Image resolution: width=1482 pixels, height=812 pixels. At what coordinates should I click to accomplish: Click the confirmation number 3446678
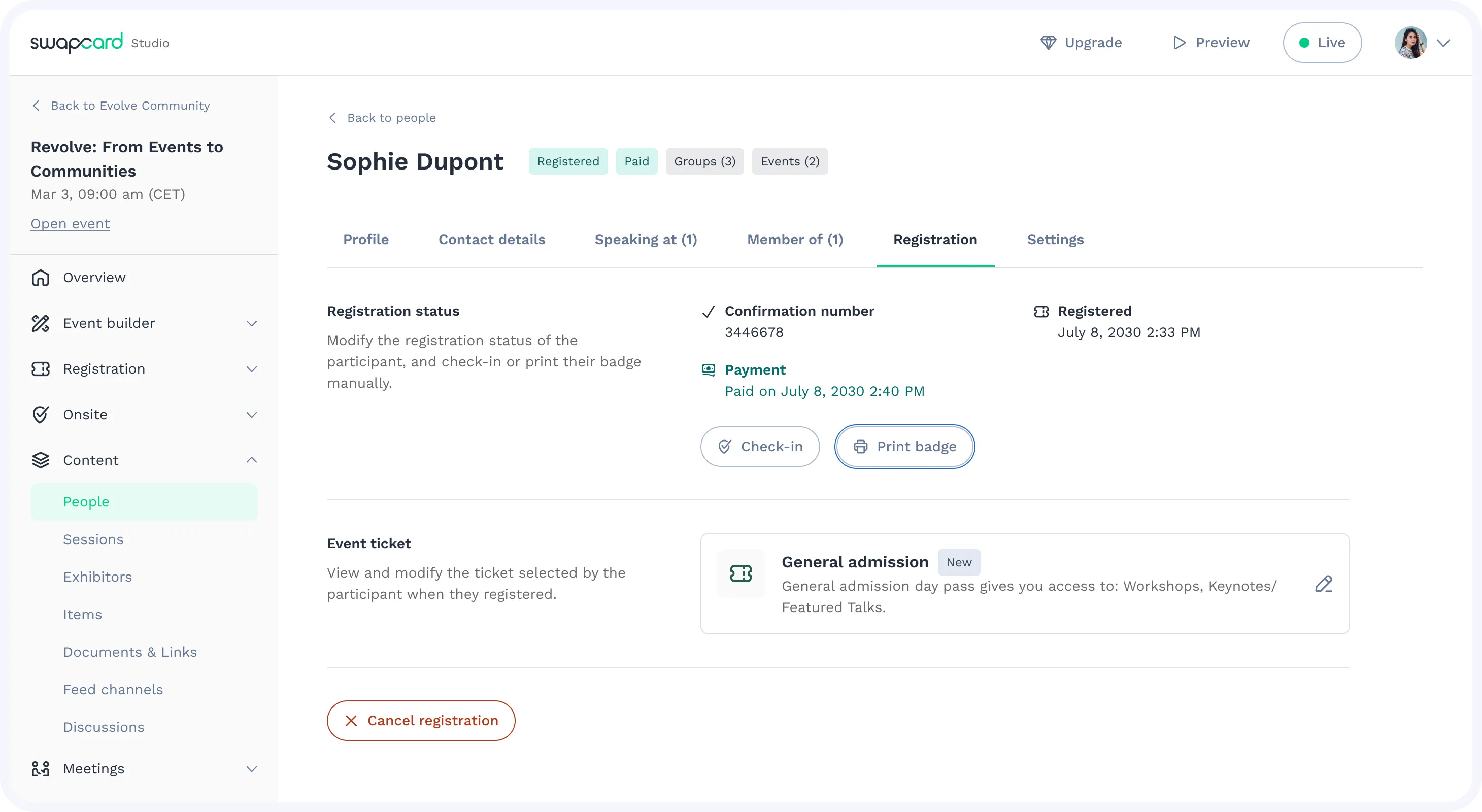click(754, 332)
